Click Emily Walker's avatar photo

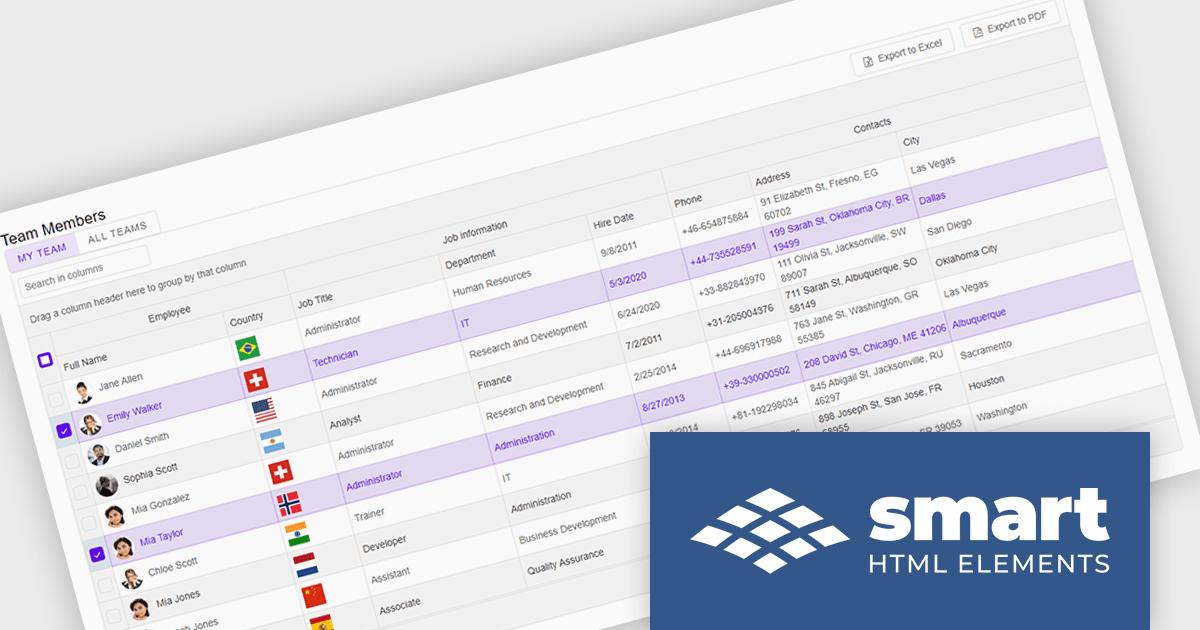(x=90, y=424)
